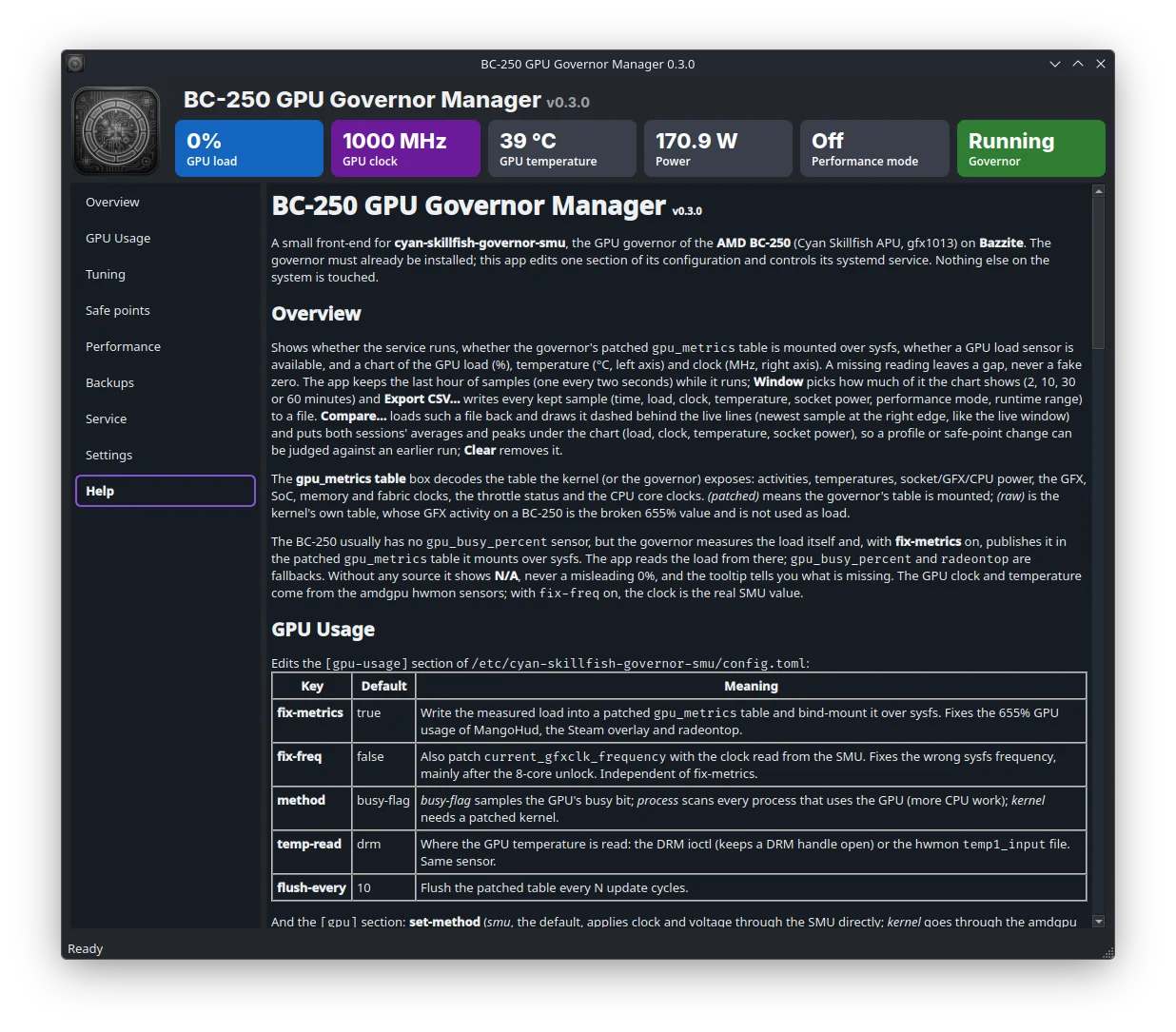Click the 'temp-read' key cell
The width and height of the screenshot is (1176, 1032).
(x=312, y=852)
